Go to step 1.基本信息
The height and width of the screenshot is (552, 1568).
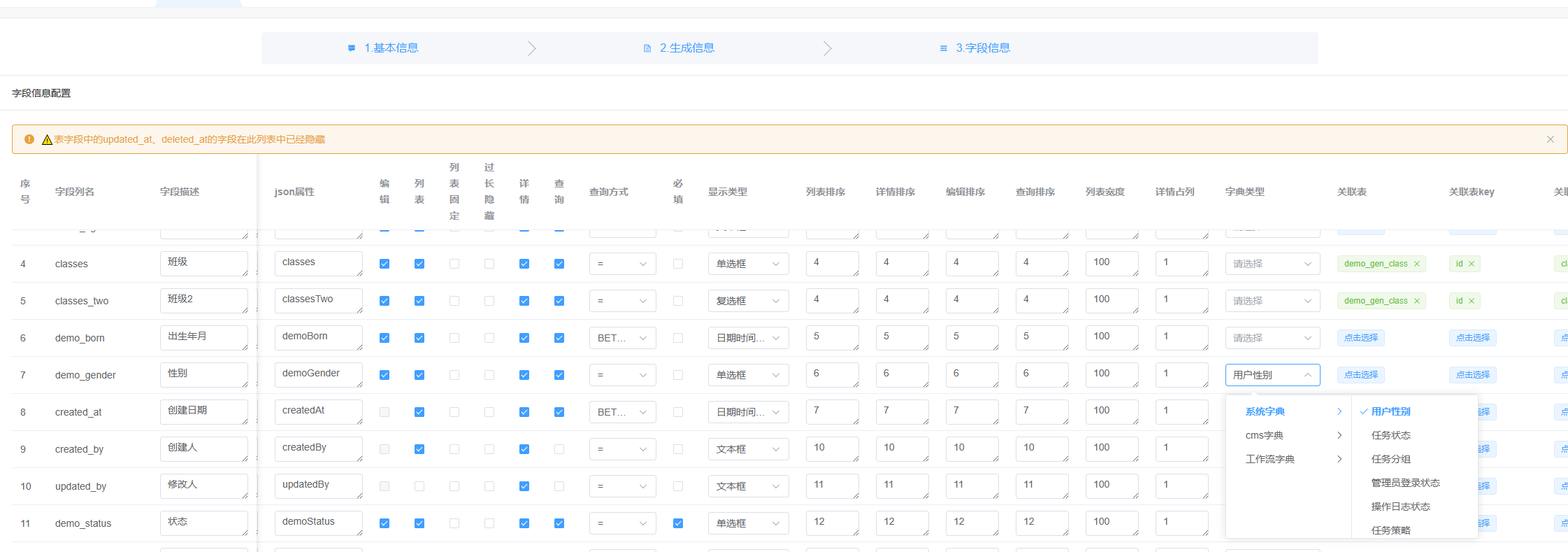(x=391, y=48)
